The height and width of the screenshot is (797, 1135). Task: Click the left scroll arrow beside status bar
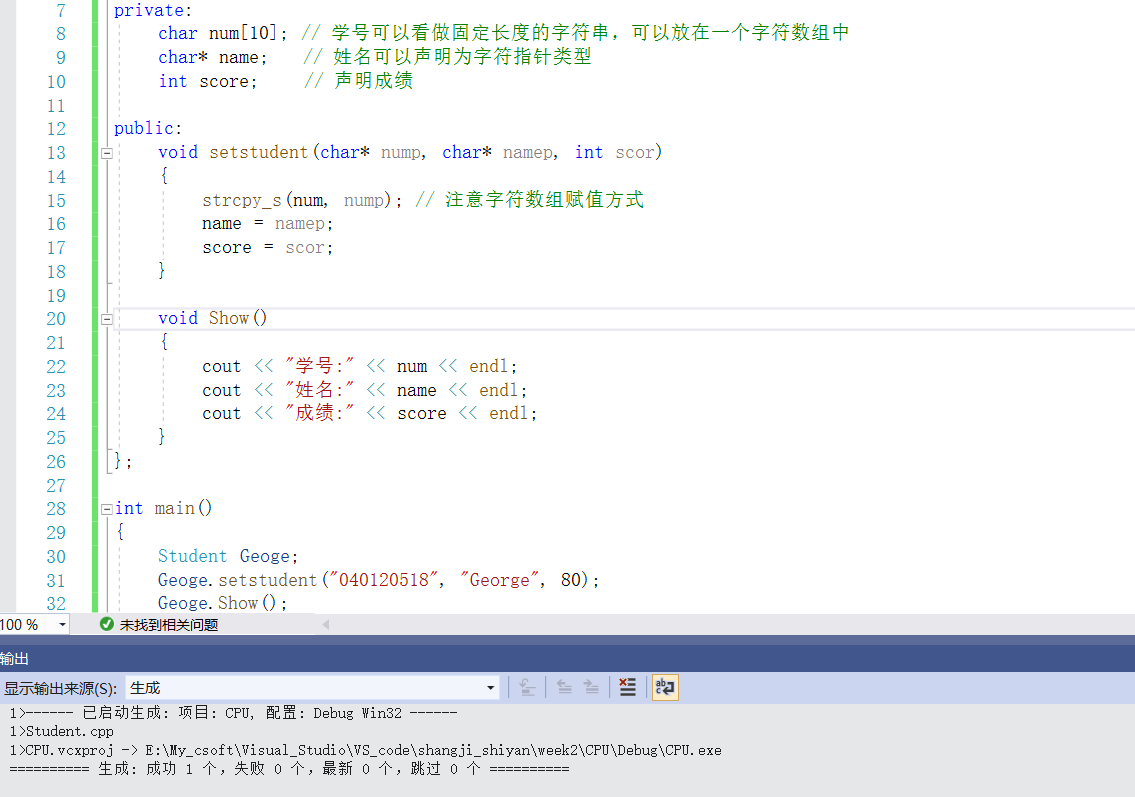[325, 623]
